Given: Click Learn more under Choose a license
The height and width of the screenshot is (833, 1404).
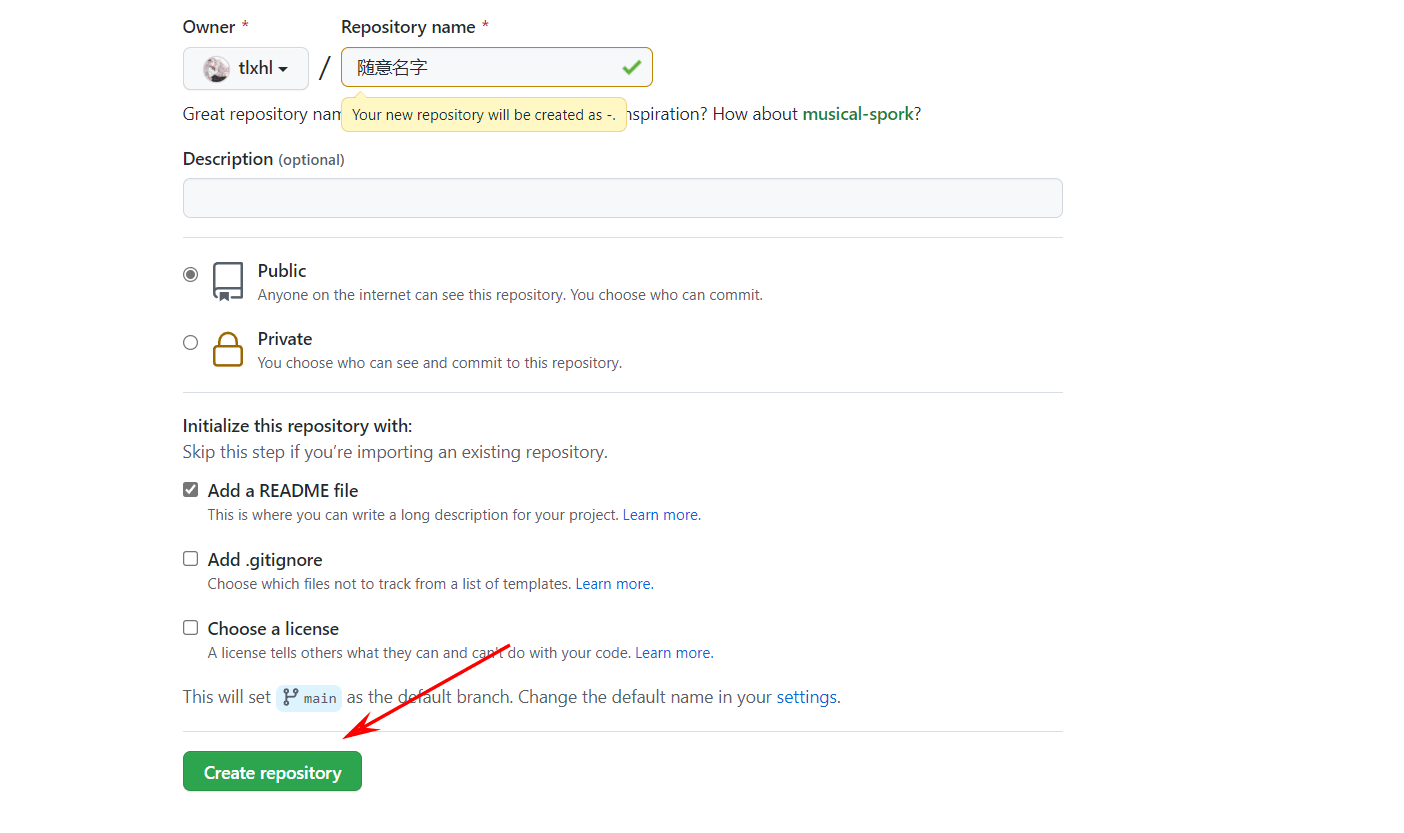Looking at the screenshot, I should click(672, 652).
